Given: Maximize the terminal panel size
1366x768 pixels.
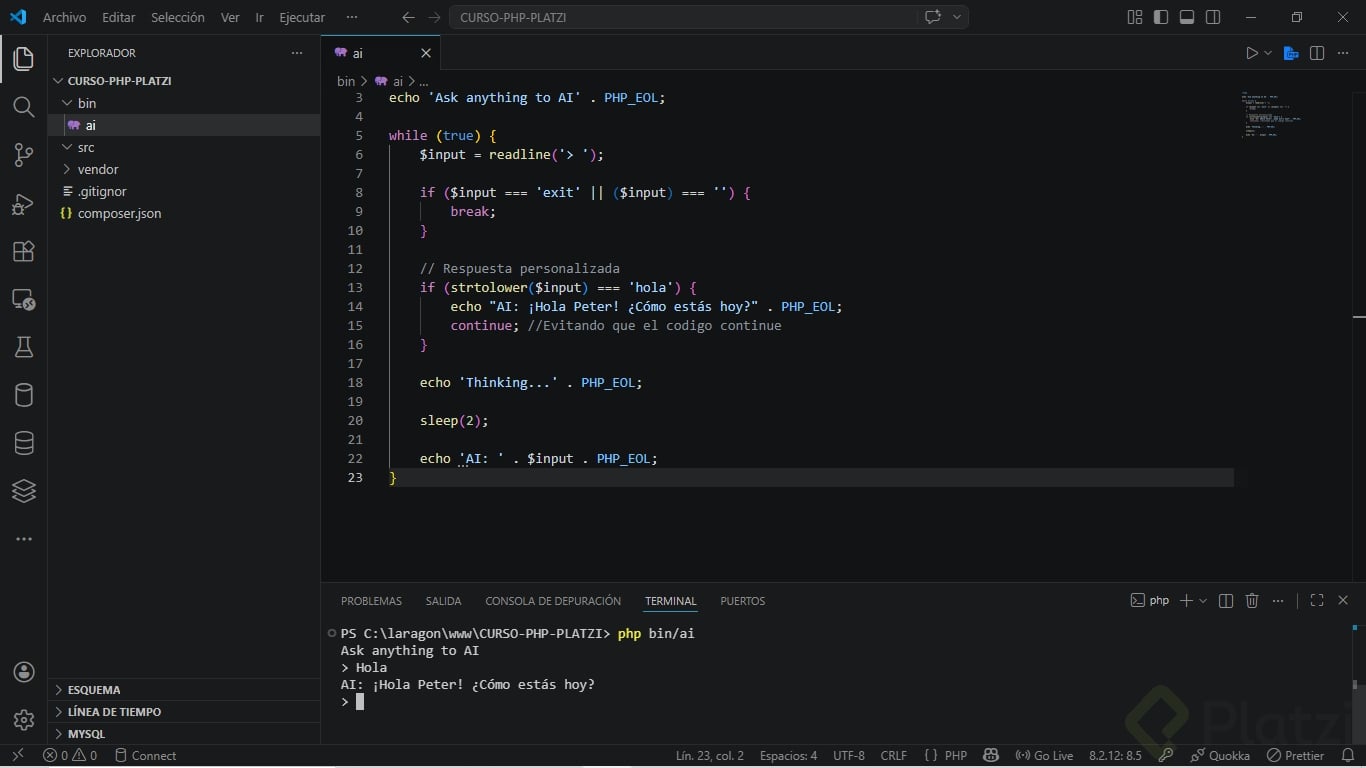Looking at the screenshot, I should [1316, 601].
